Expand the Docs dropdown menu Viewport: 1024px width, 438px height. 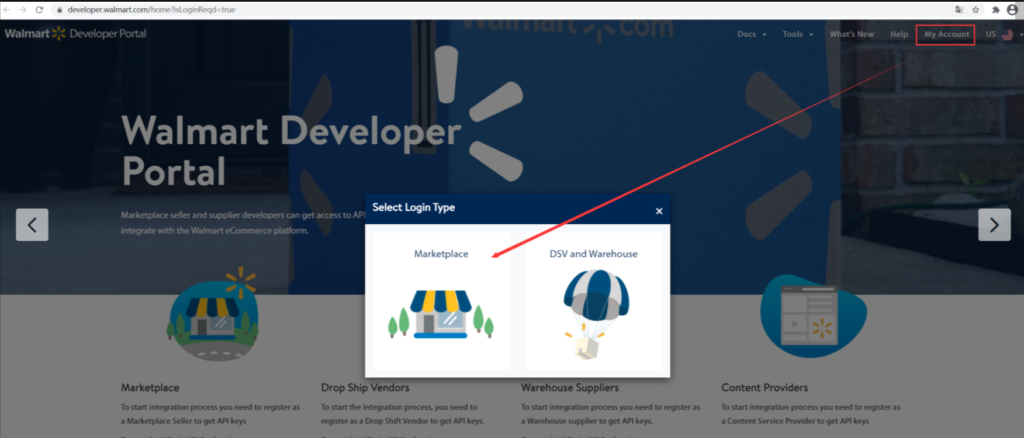[x=752, y=35]
